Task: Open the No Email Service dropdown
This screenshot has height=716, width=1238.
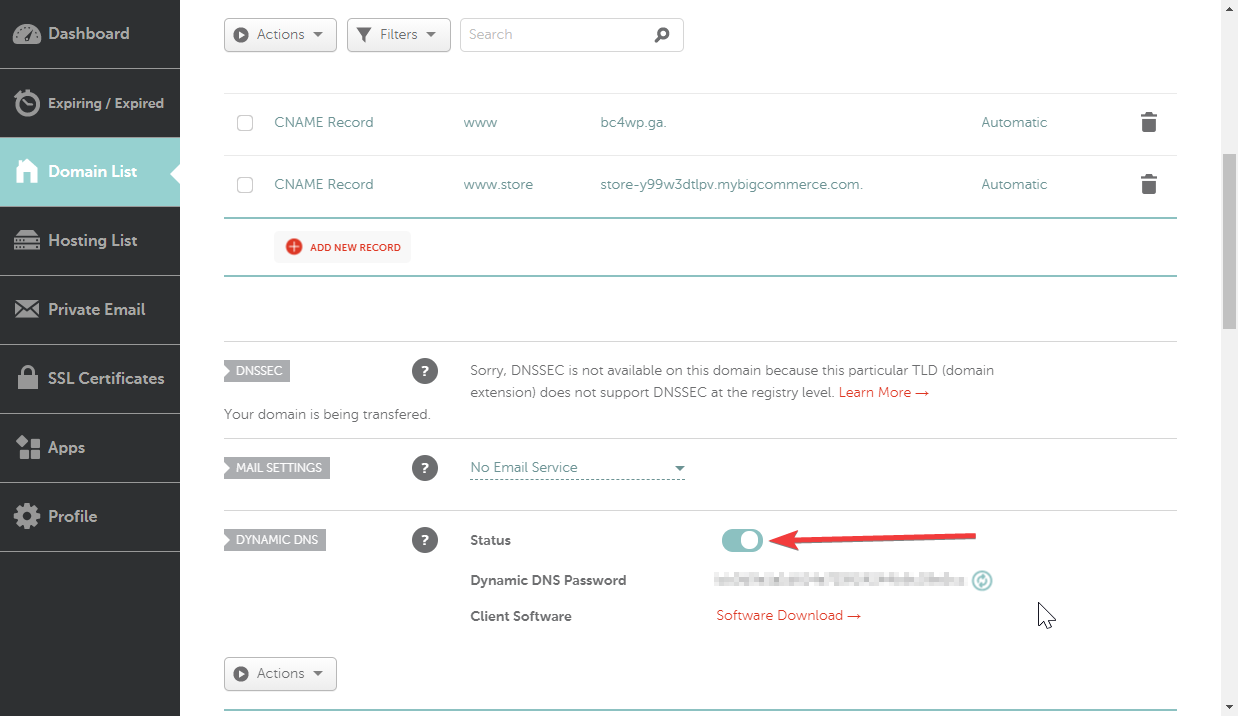Action: (577, 468)
